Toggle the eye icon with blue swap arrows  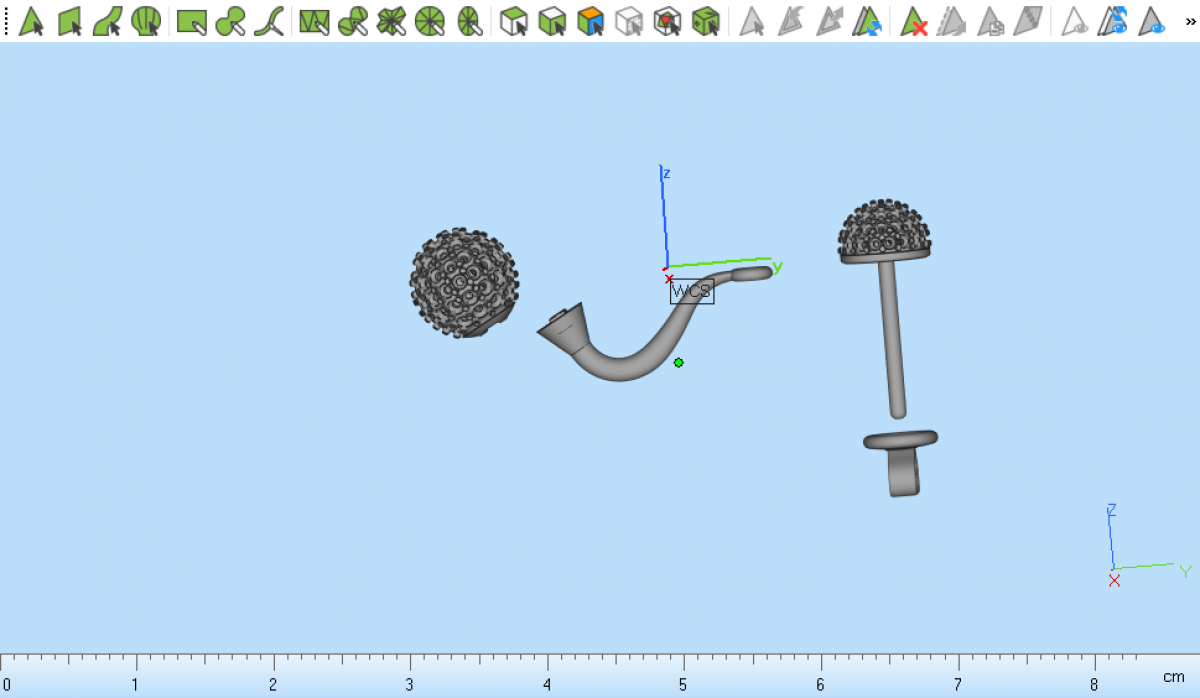(x=1113, y=20)
